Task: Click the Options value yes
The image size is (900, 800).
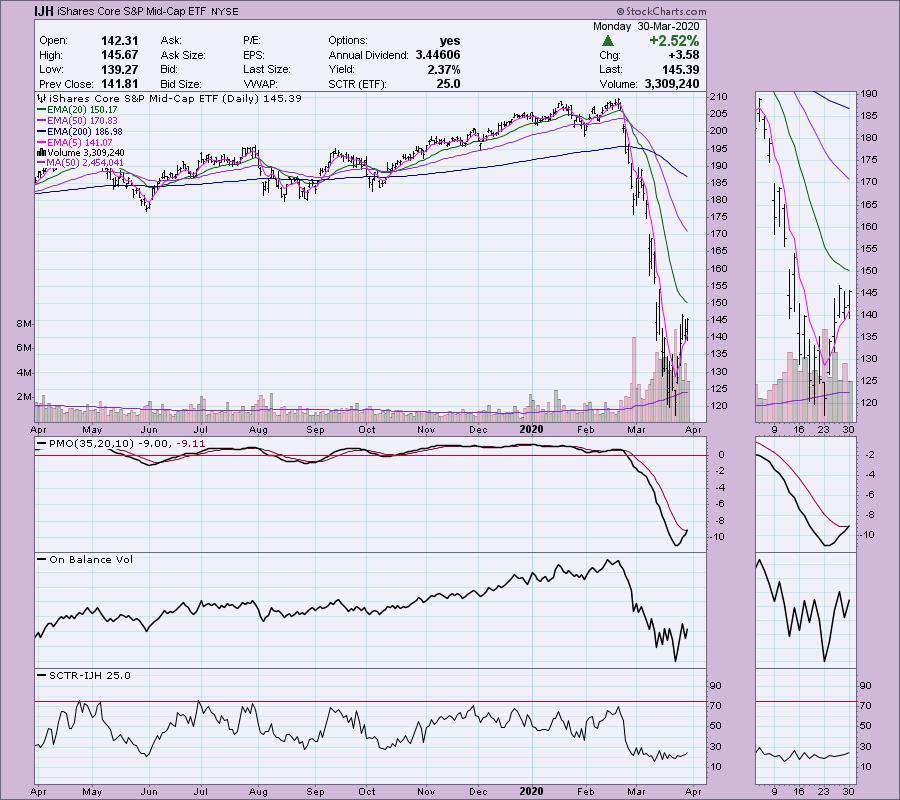Action: pyautogui.click(x=449, y=41)
